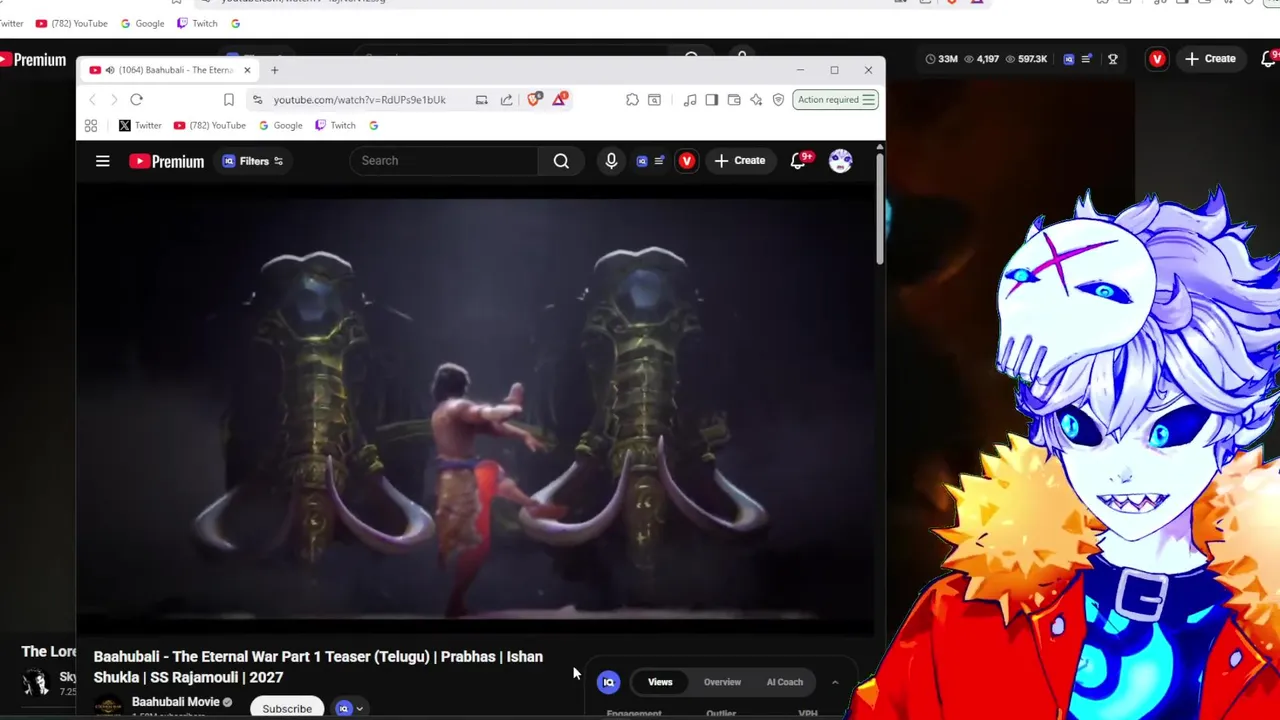
Task: Click the 33M stat in background window
Action: (x=941, y=59)
